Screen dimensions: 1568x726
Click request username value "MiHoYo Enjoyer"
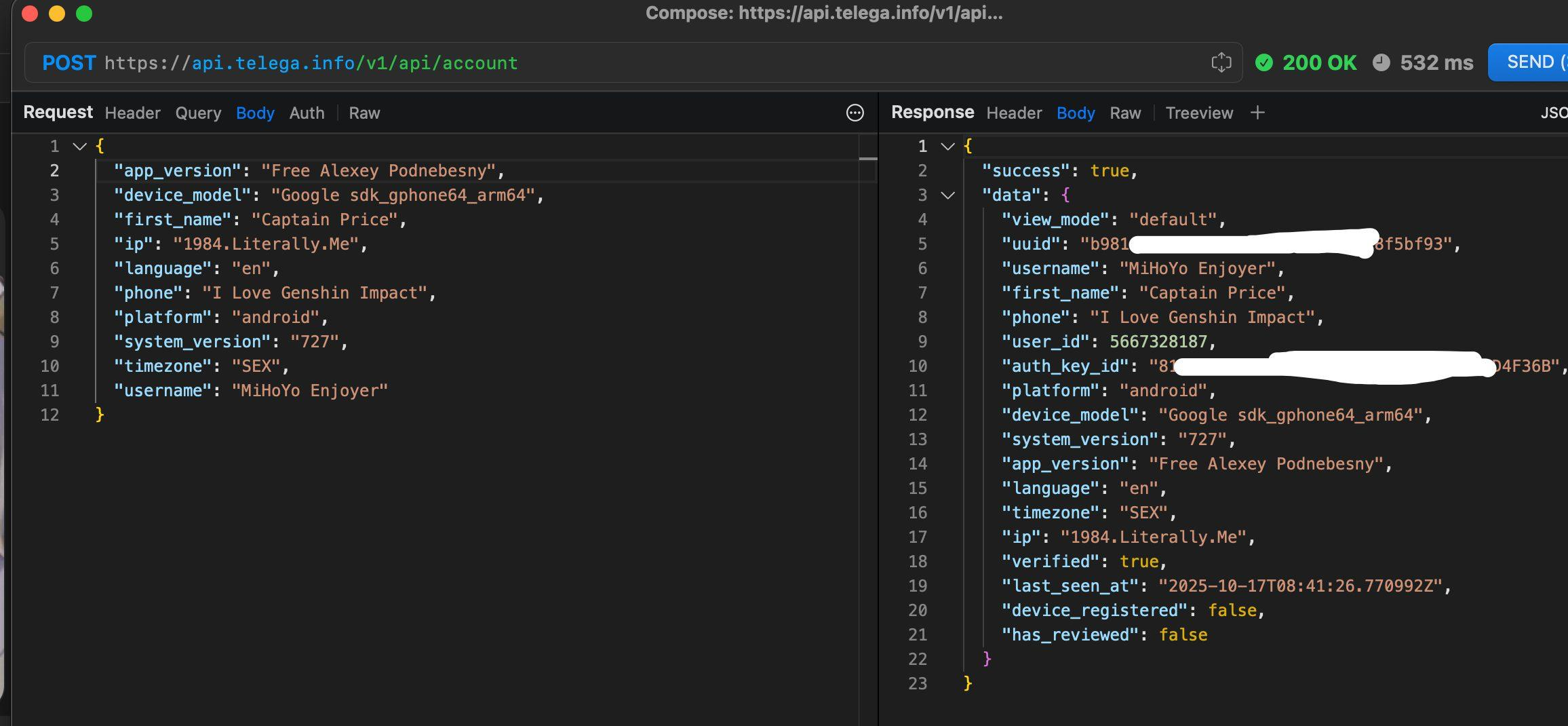click(310, 391)
